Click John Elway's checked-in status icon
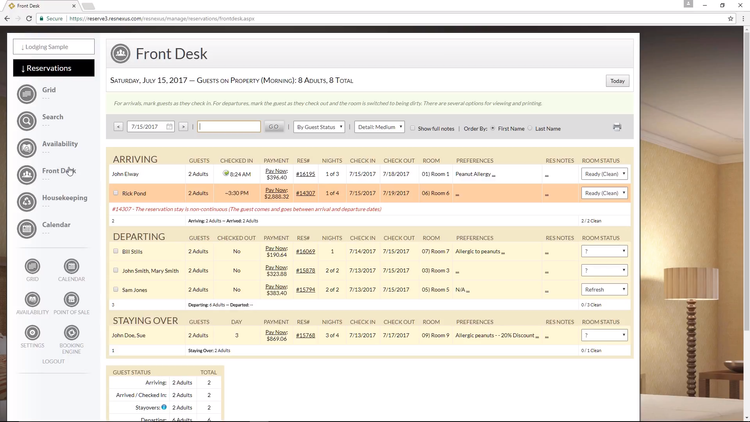 226,173
